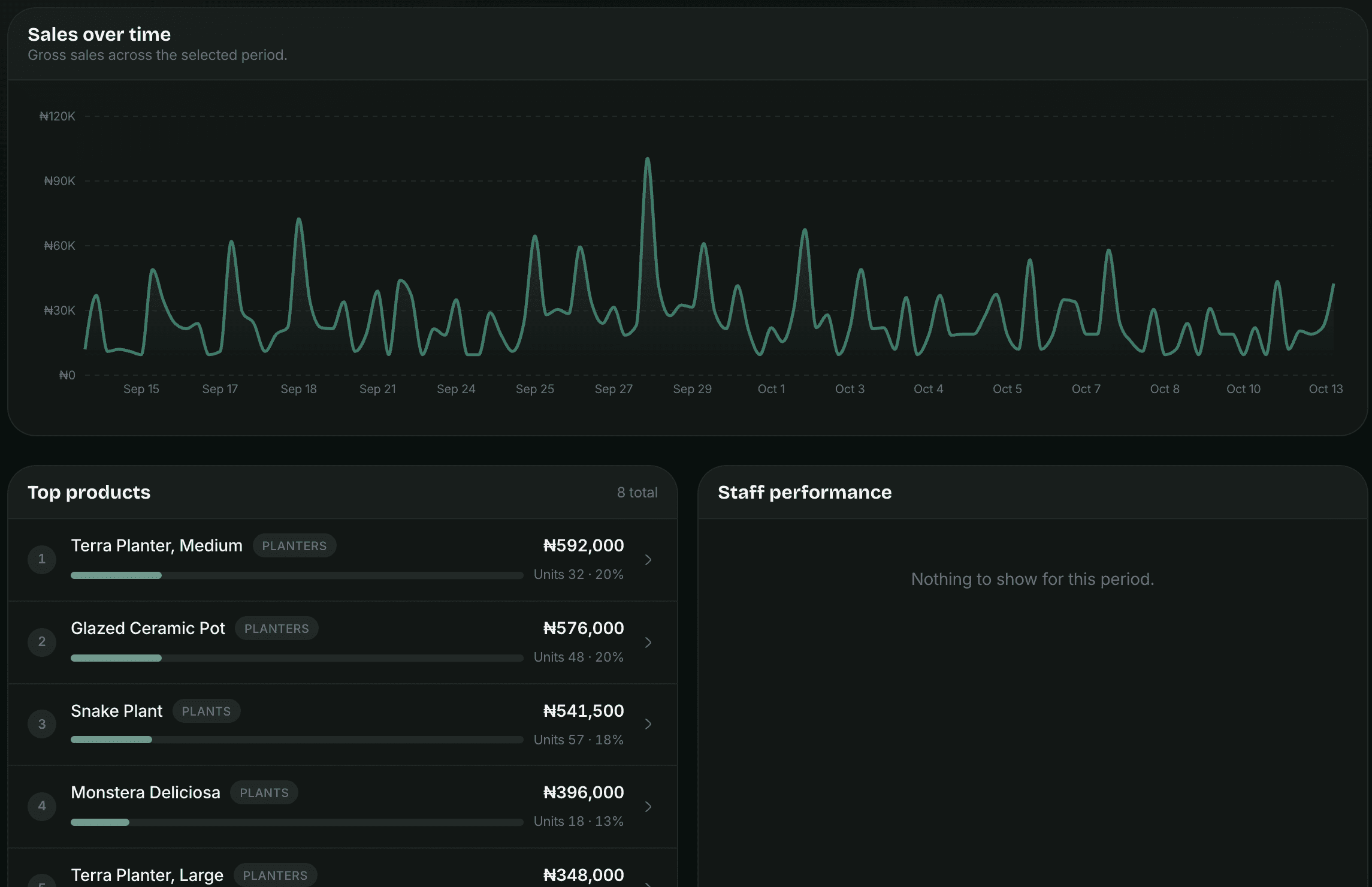
Task: Select rank 2 badge for Glazed Ceramic Pot
Action: 42,642
